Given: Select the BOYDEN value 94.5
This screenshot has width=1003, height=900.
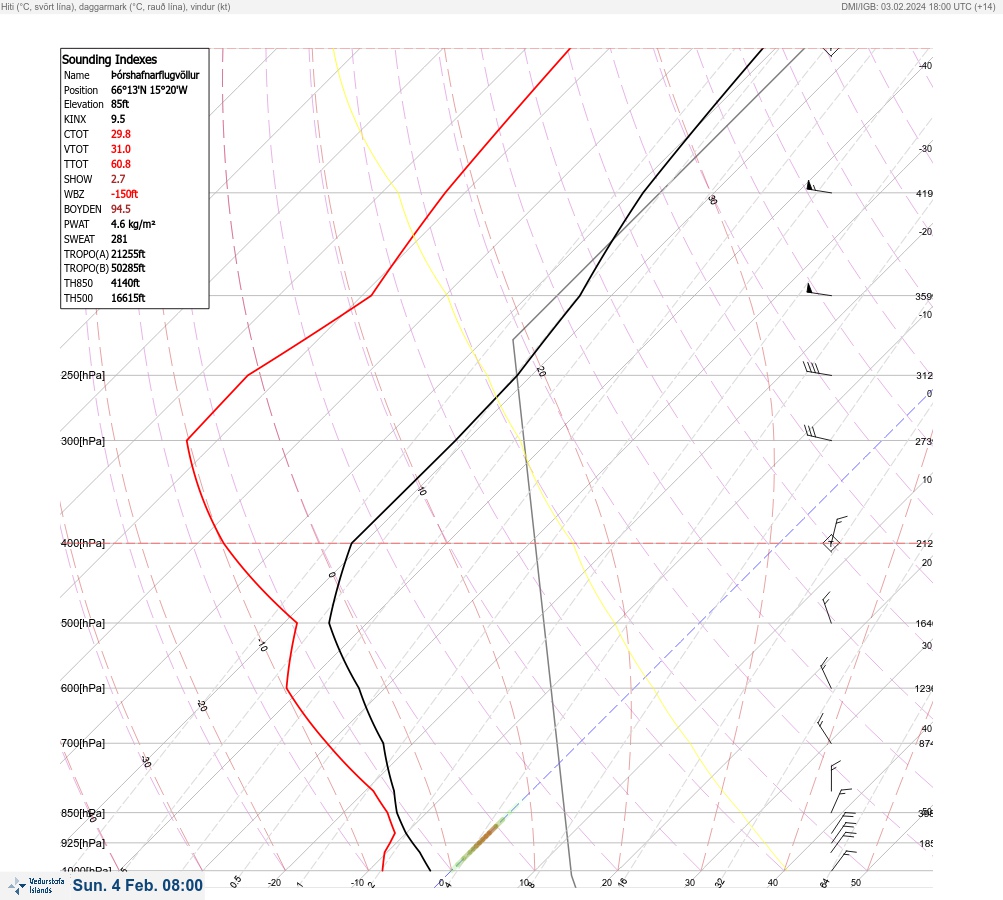Looking at the screenshot, I should [x=120, y=209].
